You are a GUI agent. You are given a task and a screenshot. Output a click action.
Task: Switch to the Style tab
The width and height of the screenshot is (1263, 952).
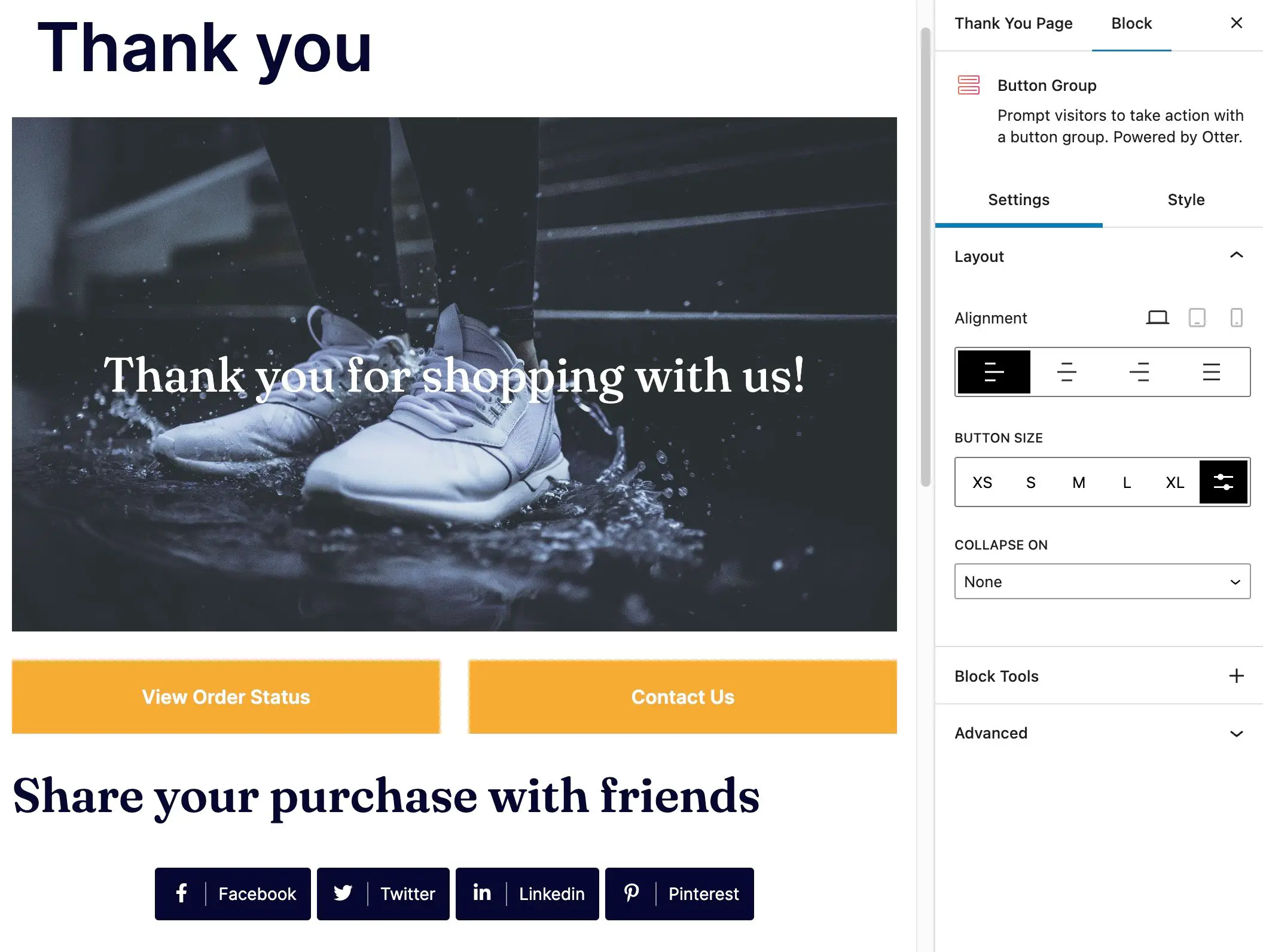point(1185,199)
